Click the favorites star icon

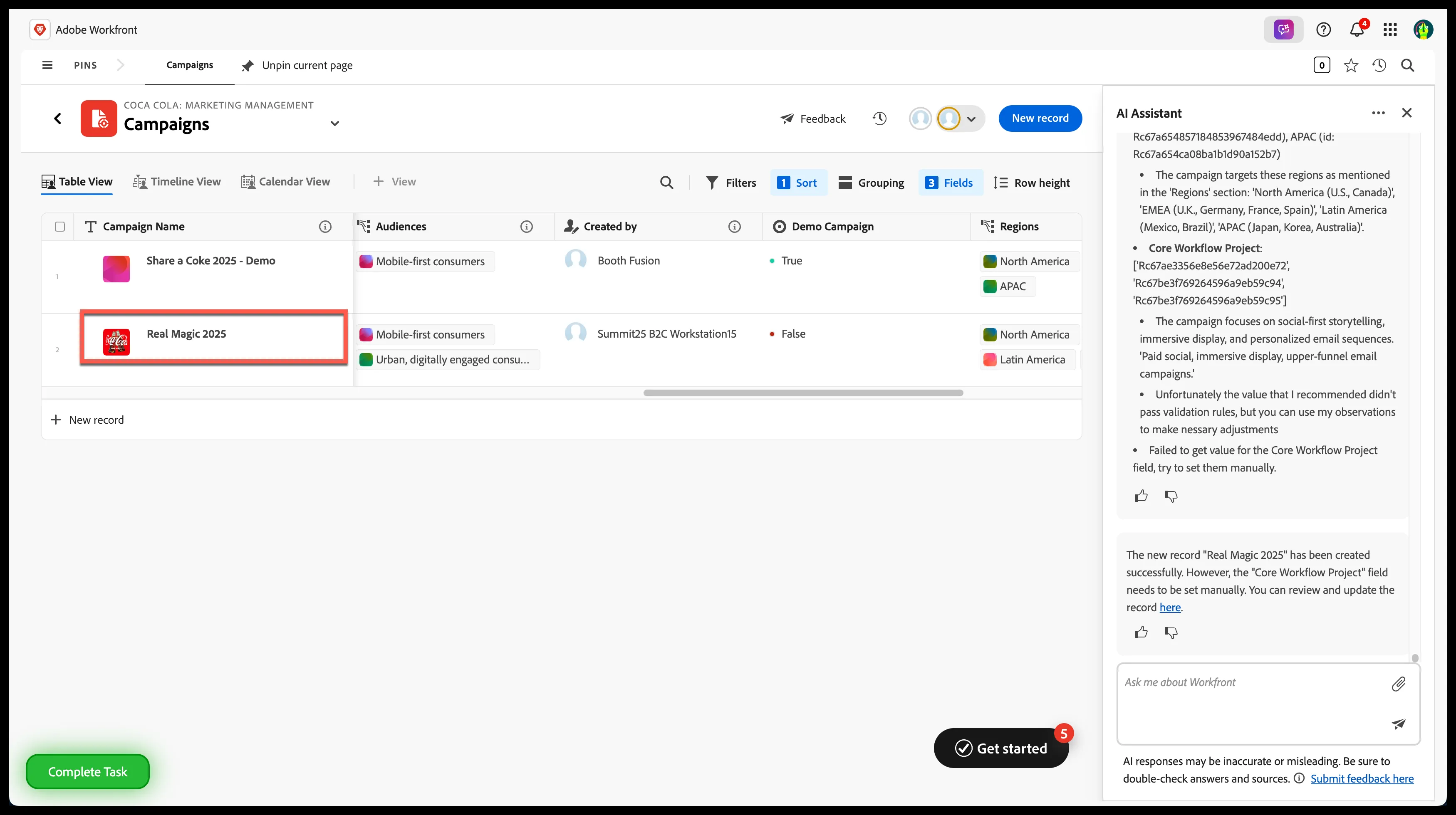[1351, 66]
